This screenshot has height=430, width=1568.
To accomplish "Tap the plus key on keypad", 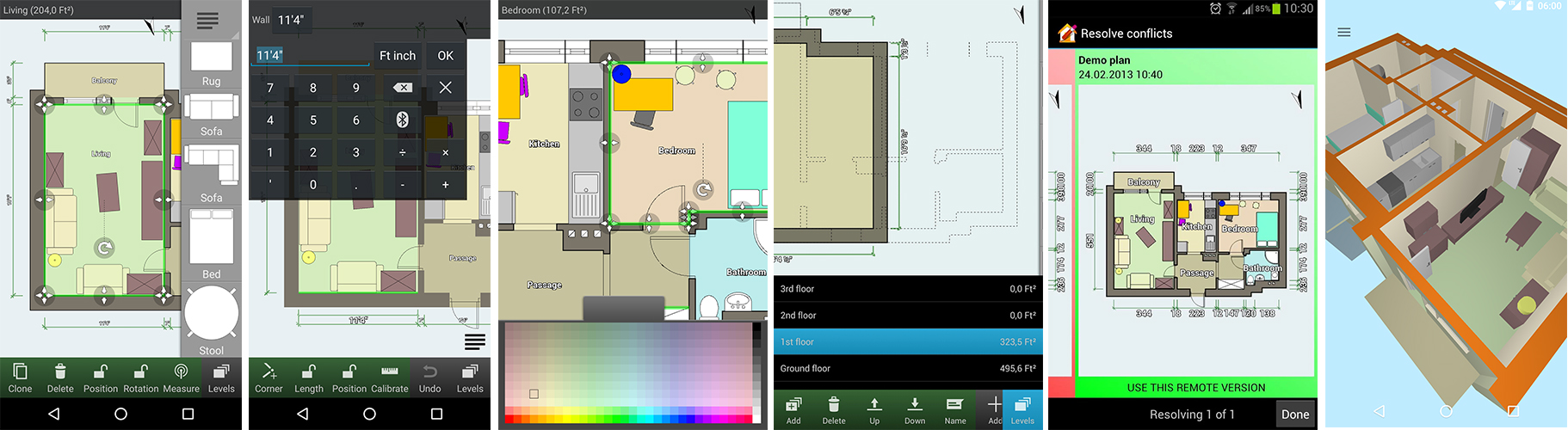I will point(445,185).
